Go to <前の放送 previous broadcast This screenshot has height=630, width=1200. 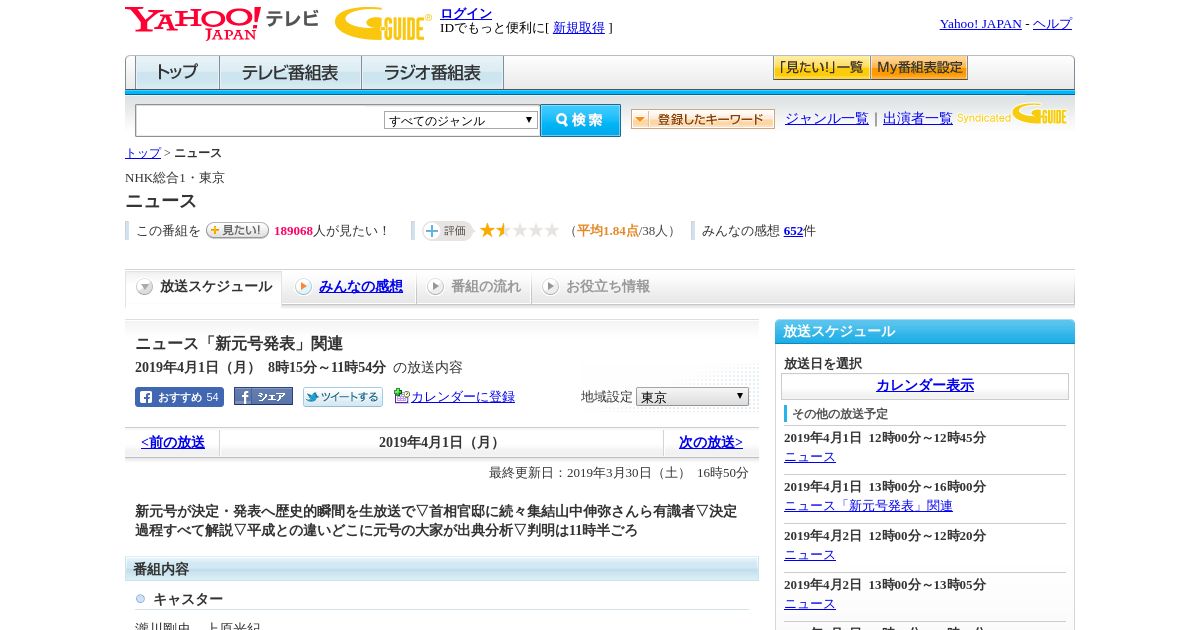tap(173, 443)
